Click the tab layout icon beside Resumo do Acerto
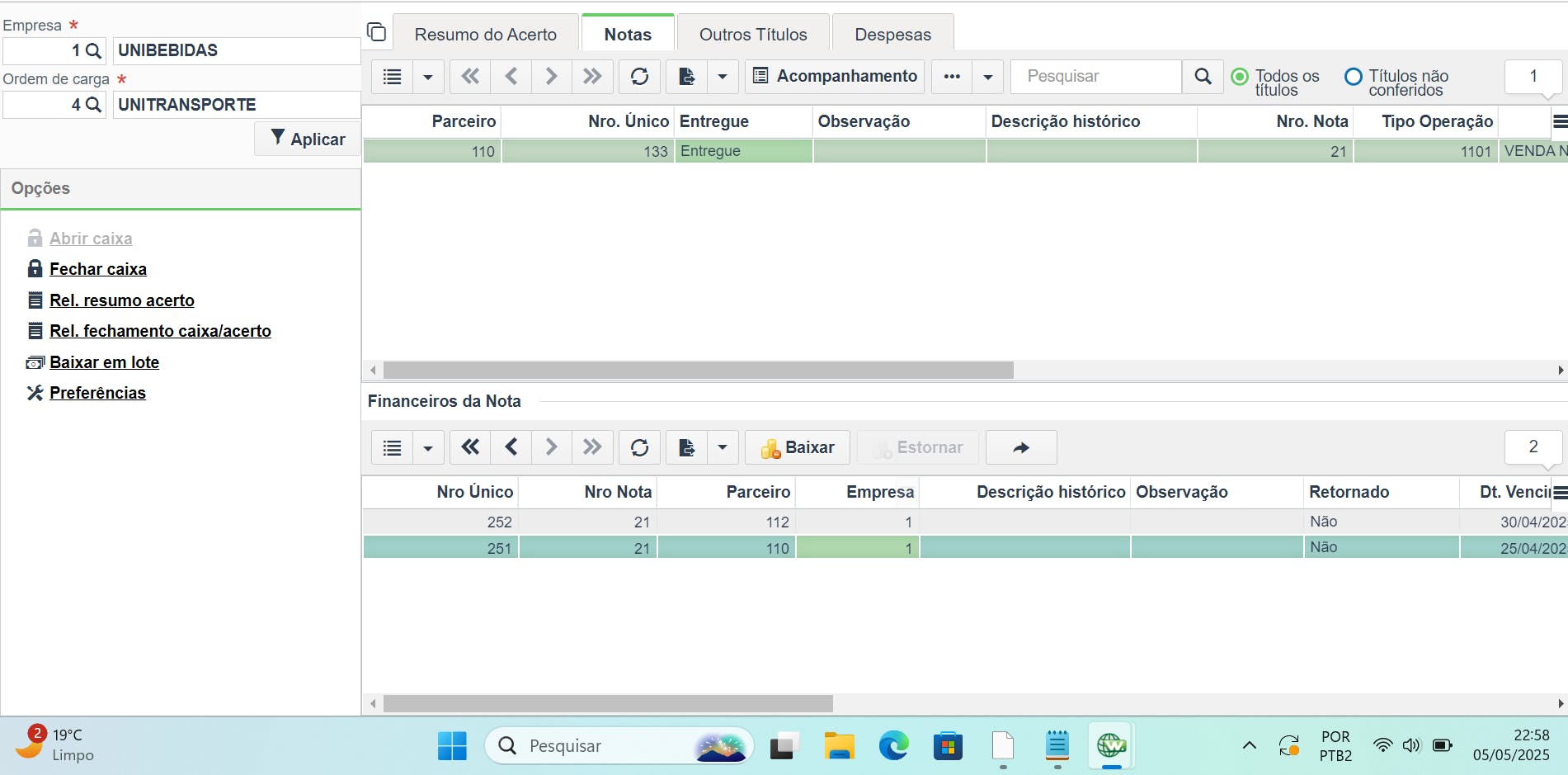This screenshot has height=775, width=1568. pyautogui.click(x=376, y=32)
